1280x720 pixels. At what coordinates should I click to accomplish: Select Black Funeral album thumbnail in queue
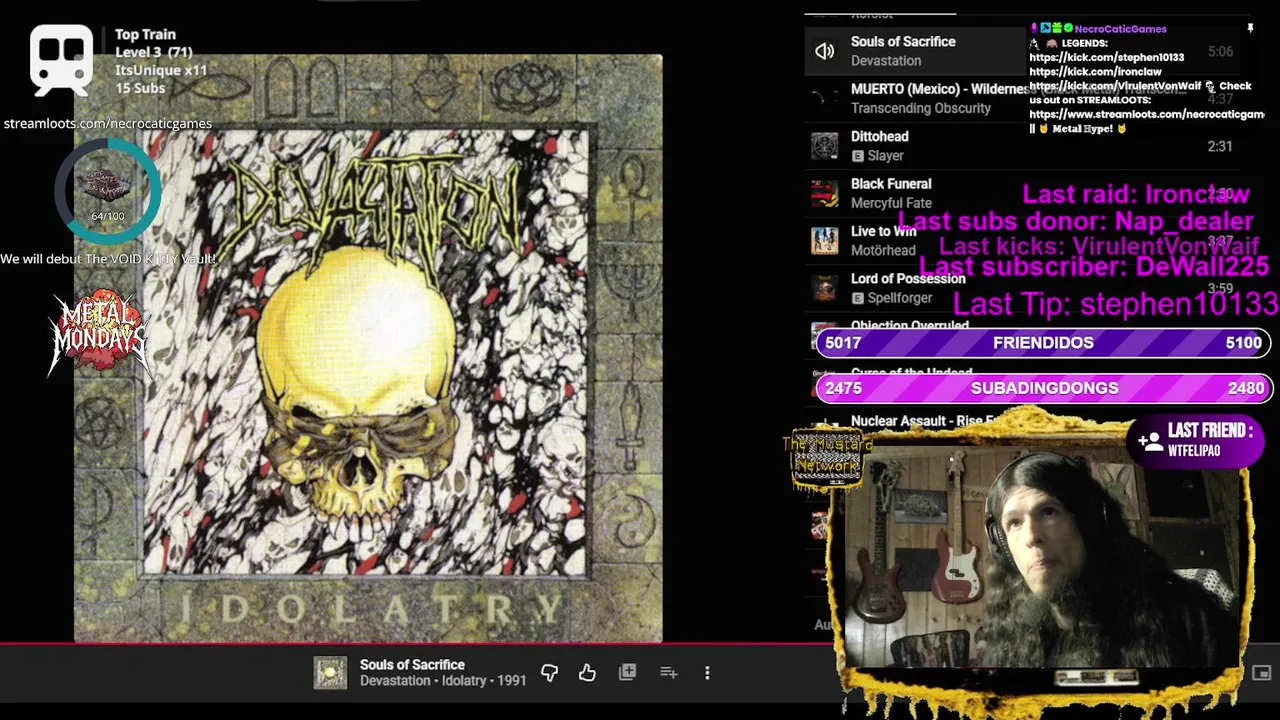point(825,193)
